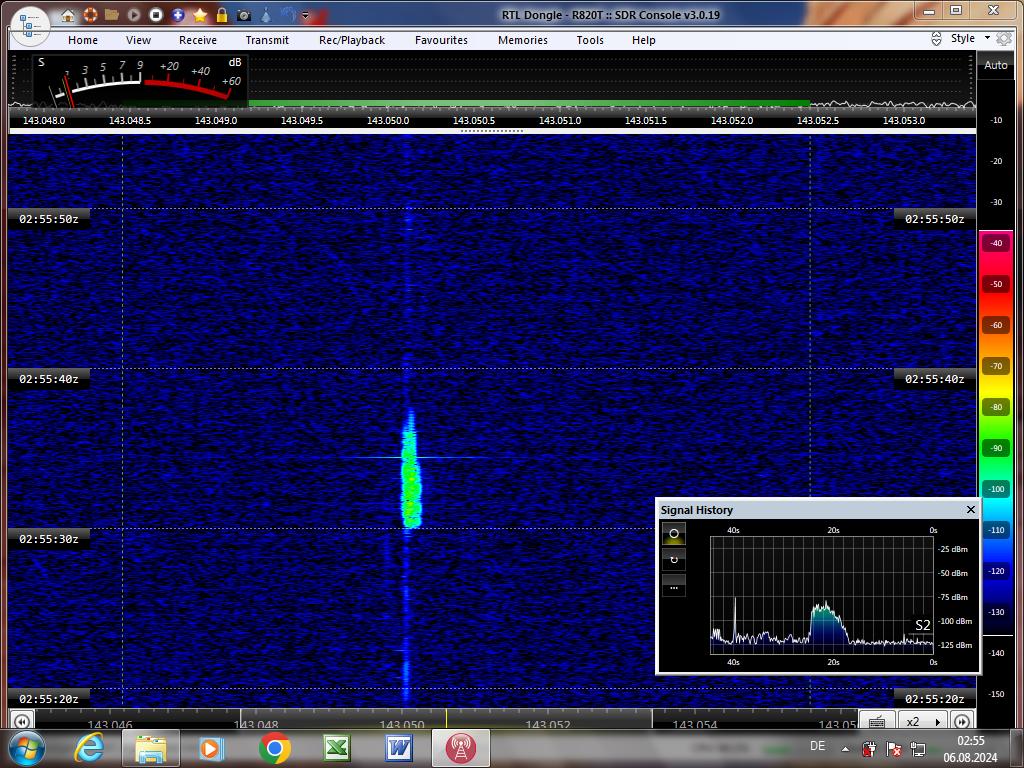The width and height of the screenshot is (1024, 768).
Task: Click the fast-forward button on bottom frequency bar
Action: point(962,721)
